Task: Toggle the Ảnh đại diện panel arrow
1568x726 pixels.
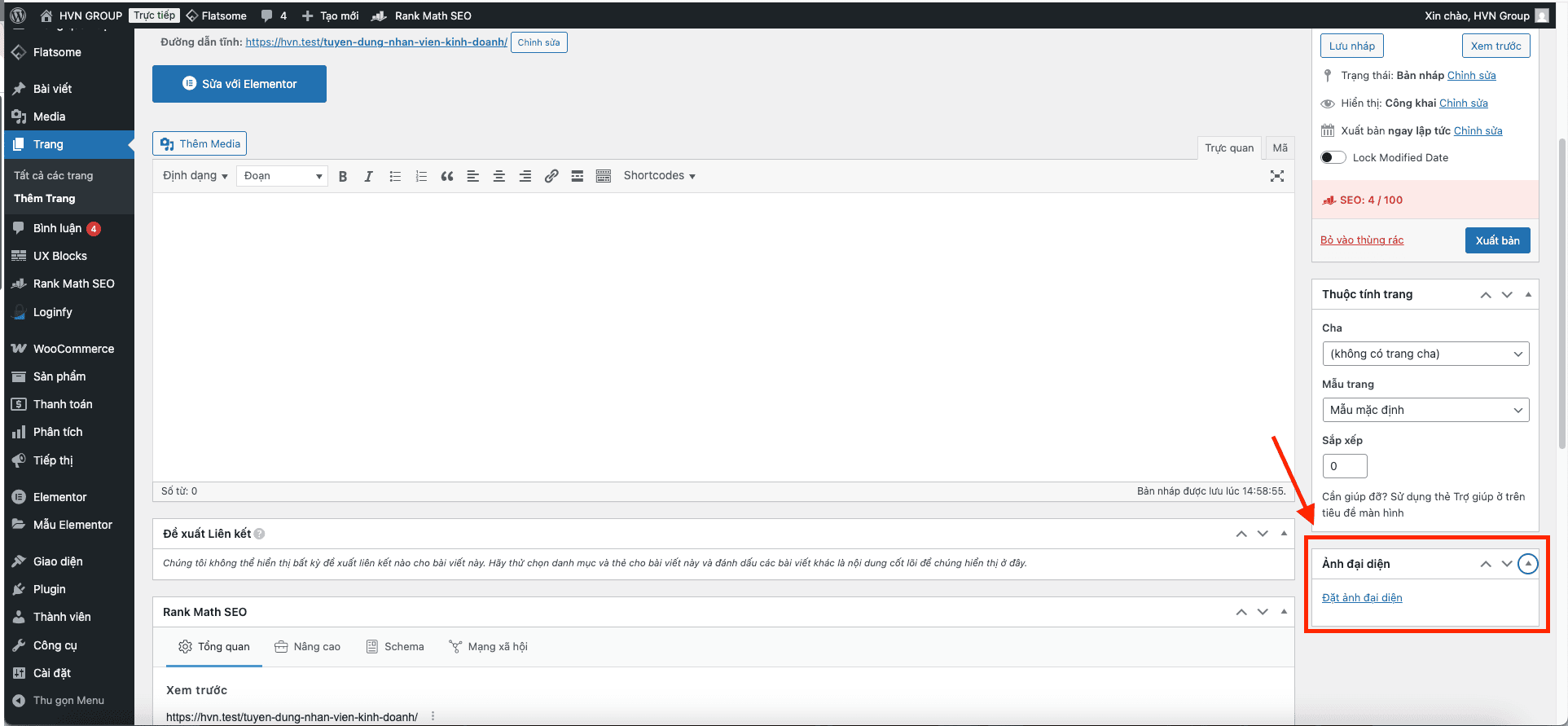Action: click(1528, 564)
